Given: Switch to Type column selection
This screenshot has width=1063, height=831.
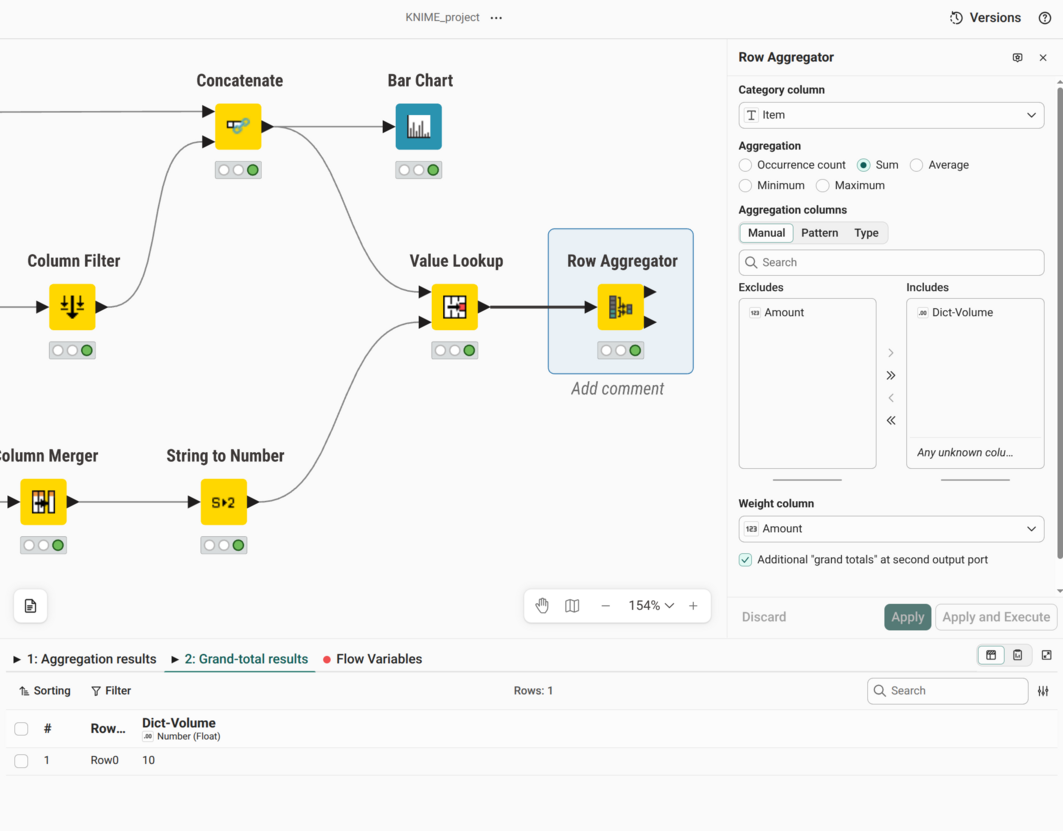Looking at the screenshot, I should coord(866,232).
